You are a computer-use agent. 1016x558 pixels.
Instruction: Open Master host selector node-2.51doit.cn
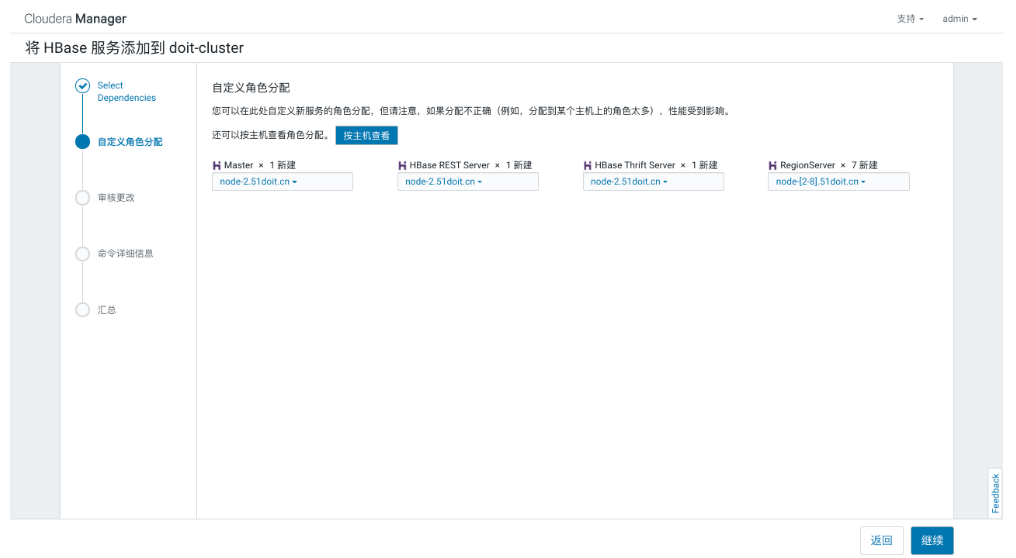coord(283,181)
